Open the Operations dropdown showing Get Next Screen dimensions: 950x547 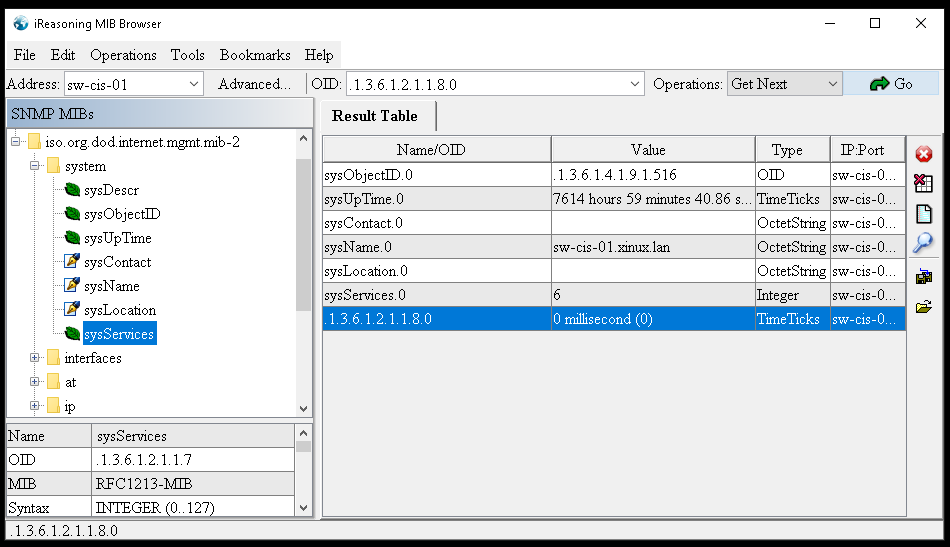[784, 84]
